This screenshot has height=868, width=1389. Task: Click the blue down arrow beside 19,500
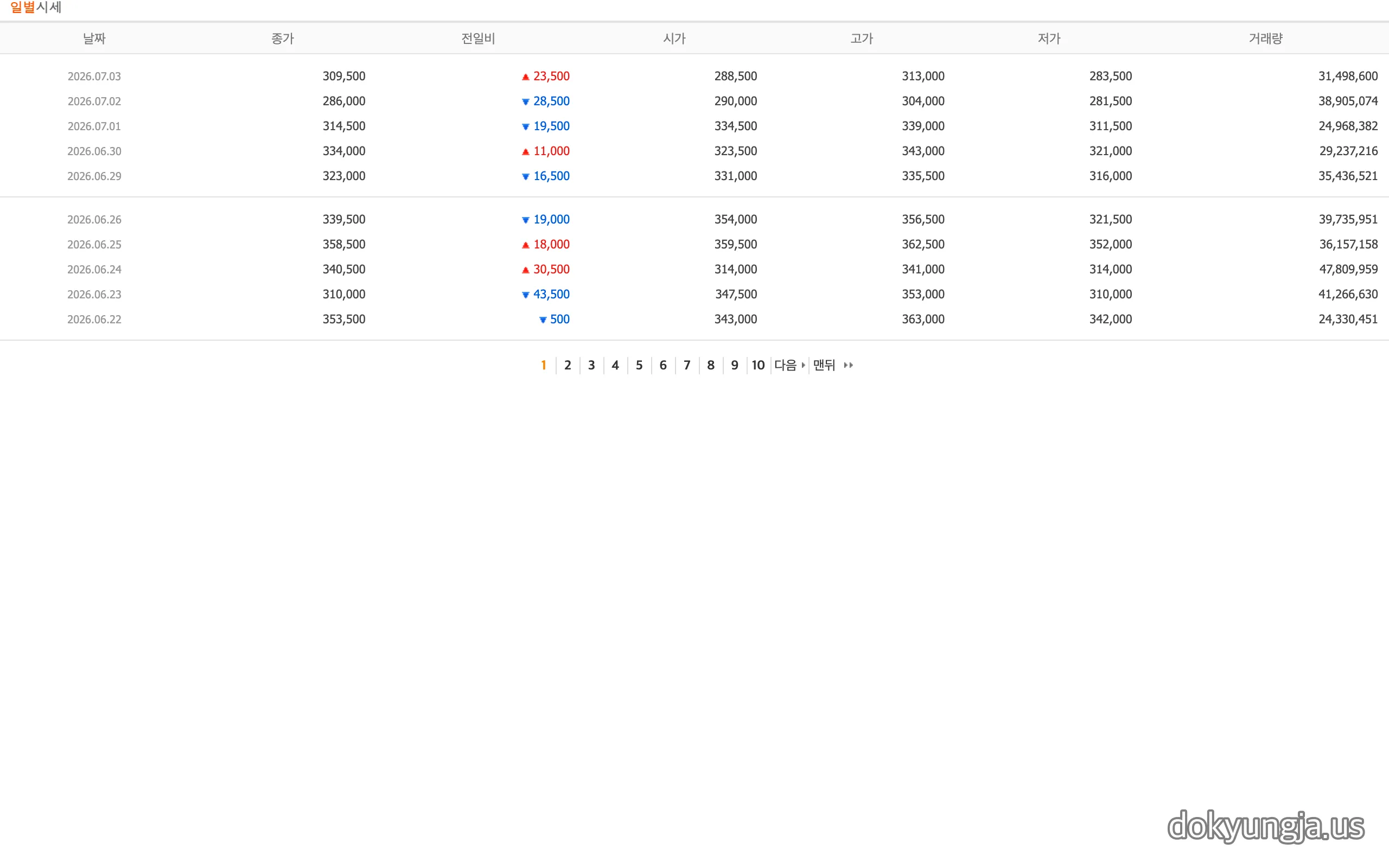click(525, 127)
